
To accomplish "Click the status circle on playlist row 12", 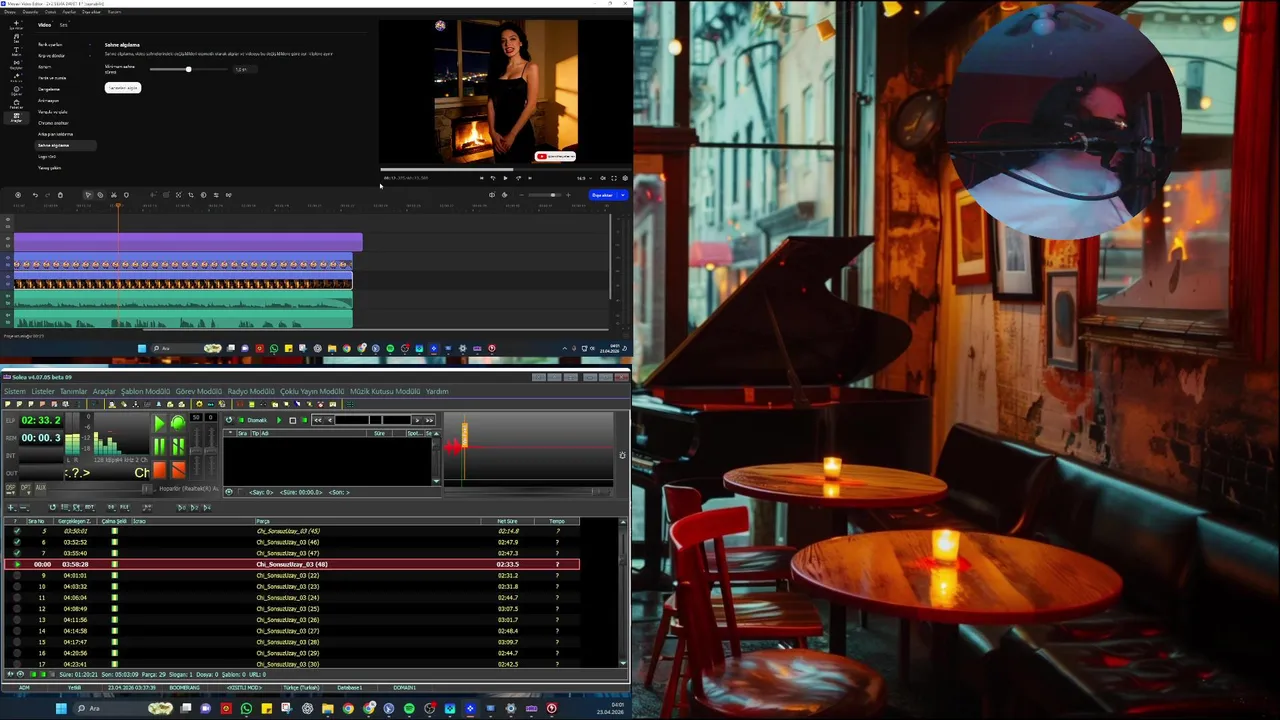I will tap(17, 608).
